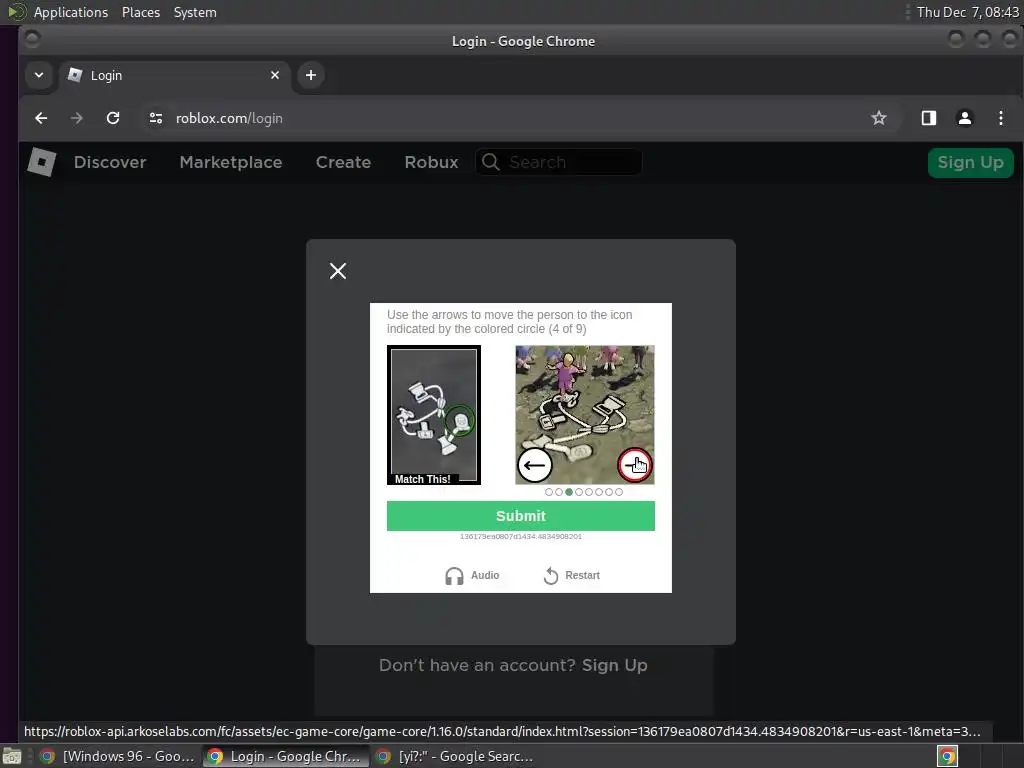
Task: Click the captcha instruction text
Action: (x=509, y=322)
